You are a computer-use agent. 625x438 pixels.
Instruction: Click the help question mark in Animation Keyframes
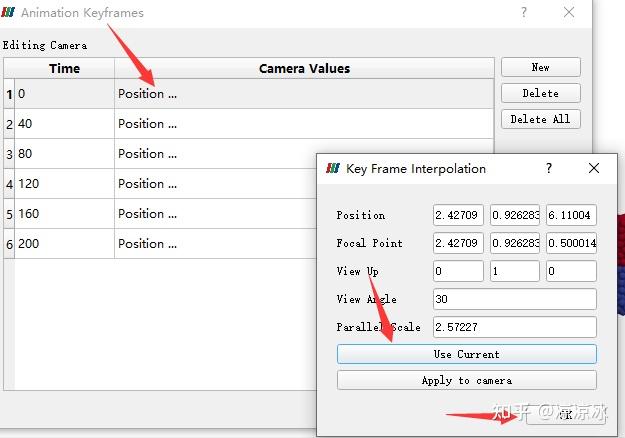(x=524, y=12)
